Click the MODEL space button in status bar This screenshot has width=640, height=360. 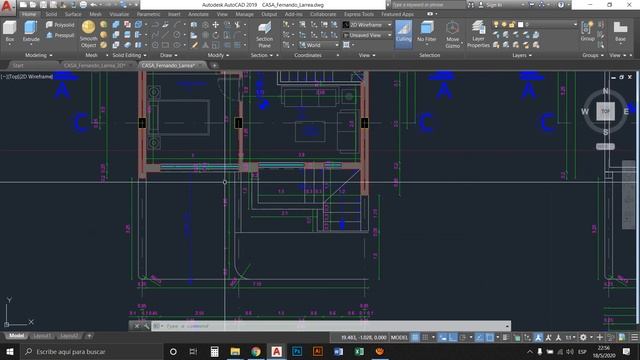(399, 337)
